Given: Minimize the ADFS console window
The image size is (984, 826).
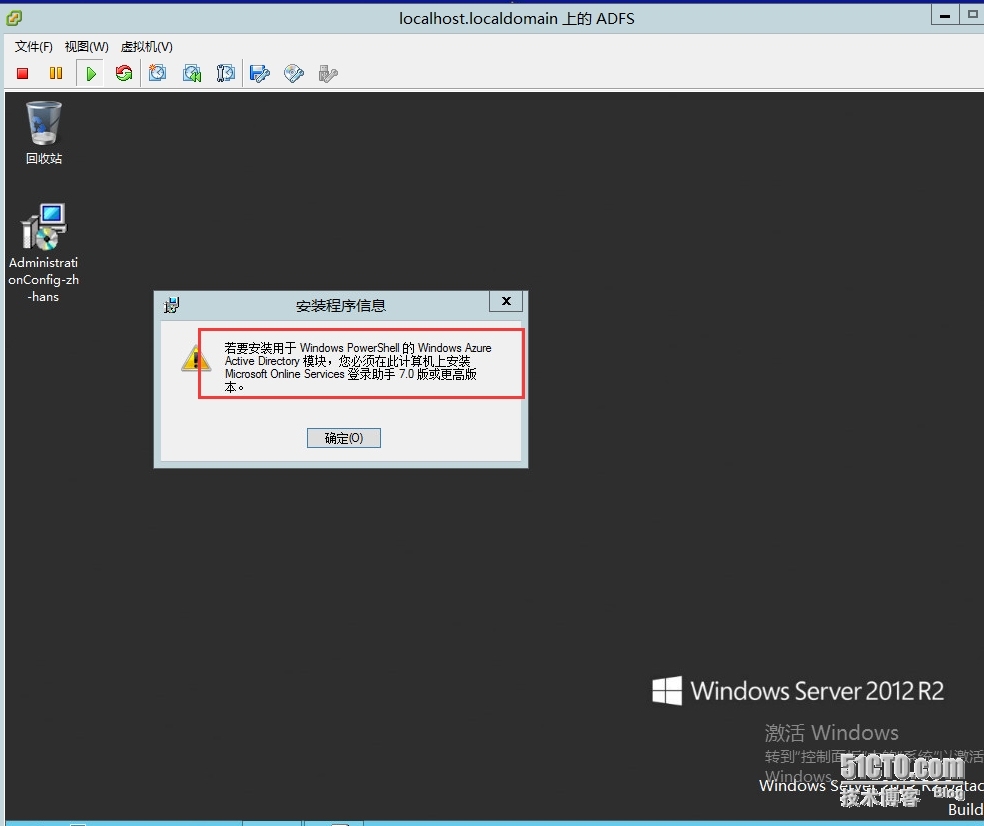Looking at the screenshot, I should 944,16.
